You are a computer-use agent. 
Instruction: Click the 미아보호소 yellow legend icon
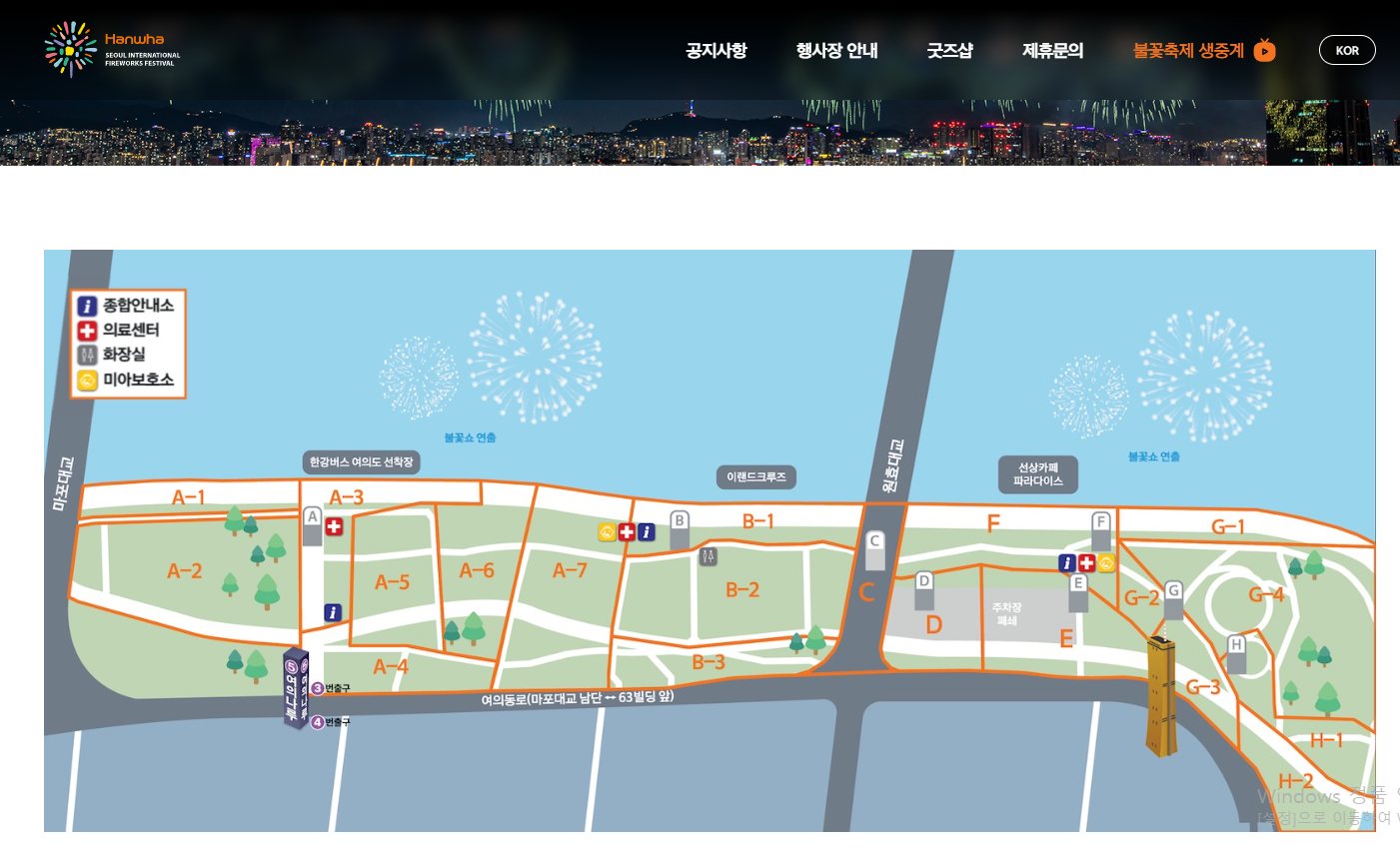tap(88, 380)
